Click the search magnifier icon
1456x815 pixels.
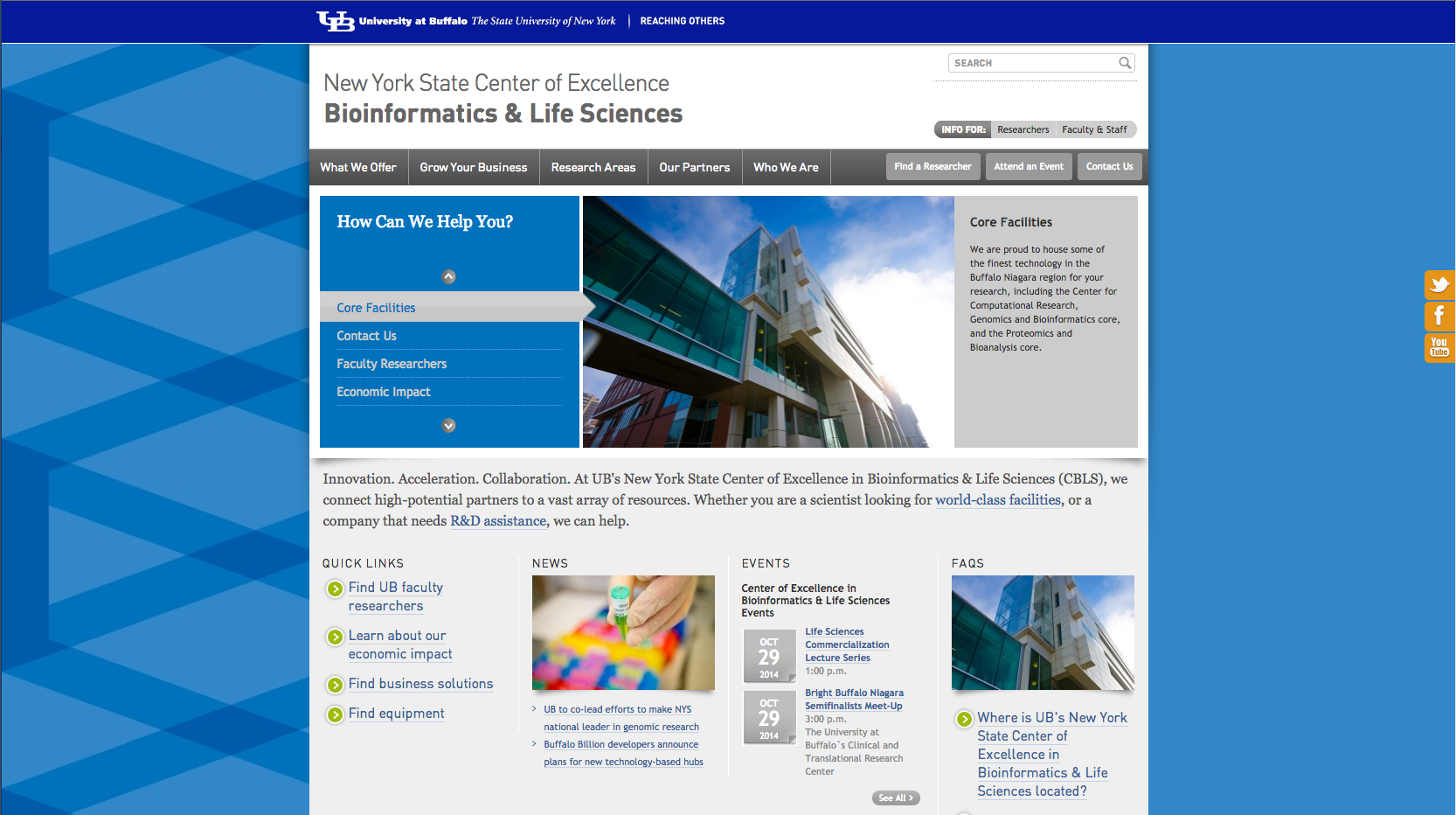[x=1125, y=63]
